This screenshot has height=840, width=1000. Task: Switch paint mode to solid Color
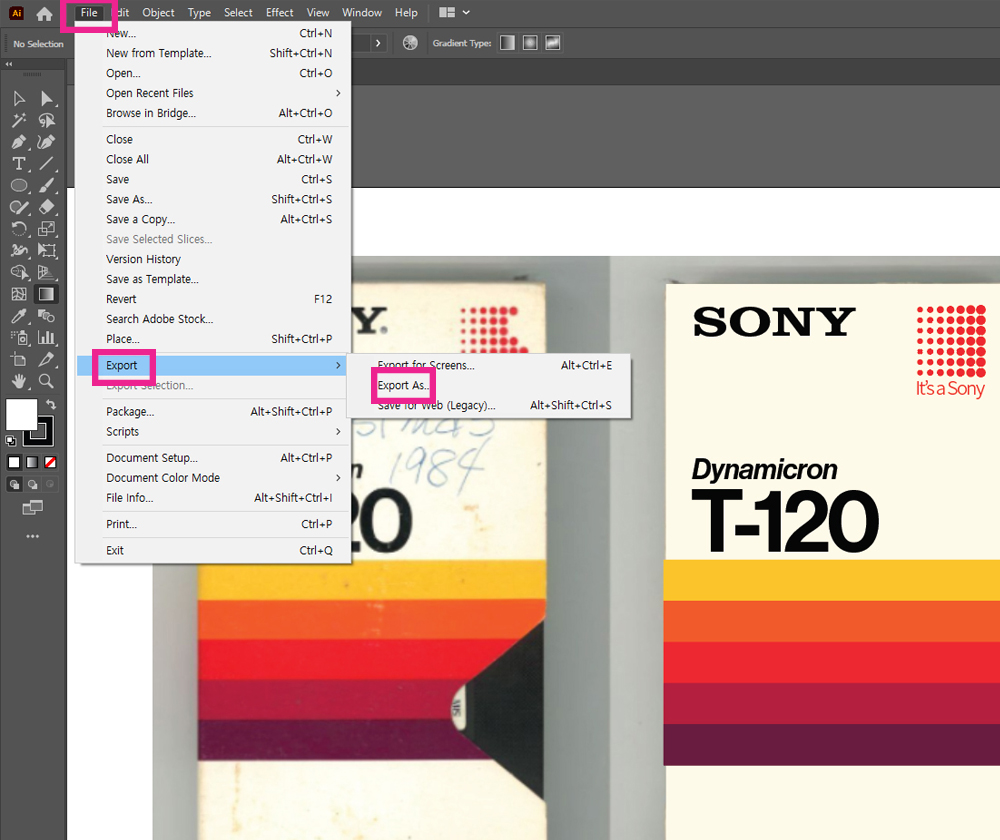[14, 462]
